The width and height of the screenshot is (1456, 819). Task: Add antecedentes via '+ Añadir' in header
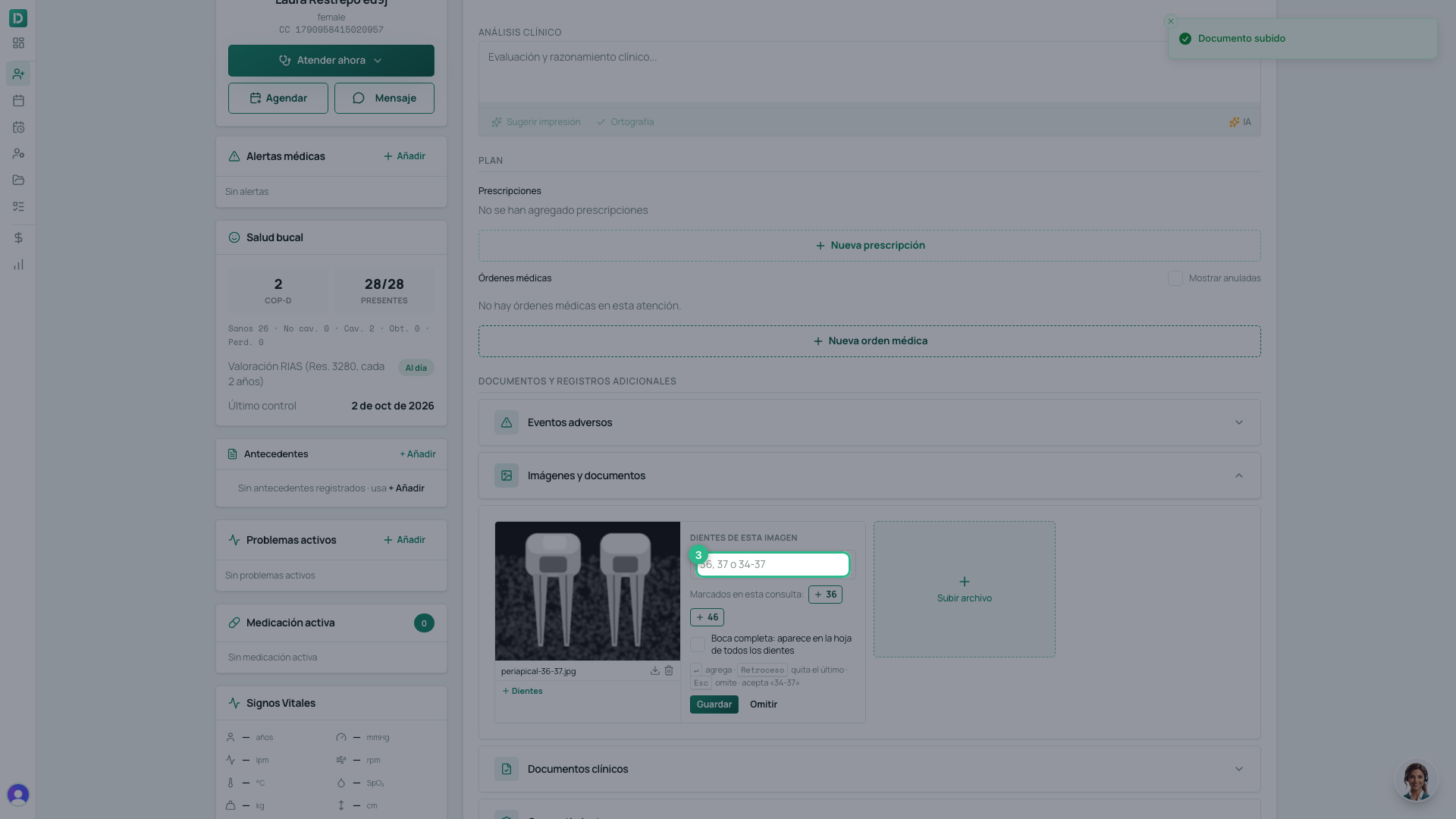[418, 454]
